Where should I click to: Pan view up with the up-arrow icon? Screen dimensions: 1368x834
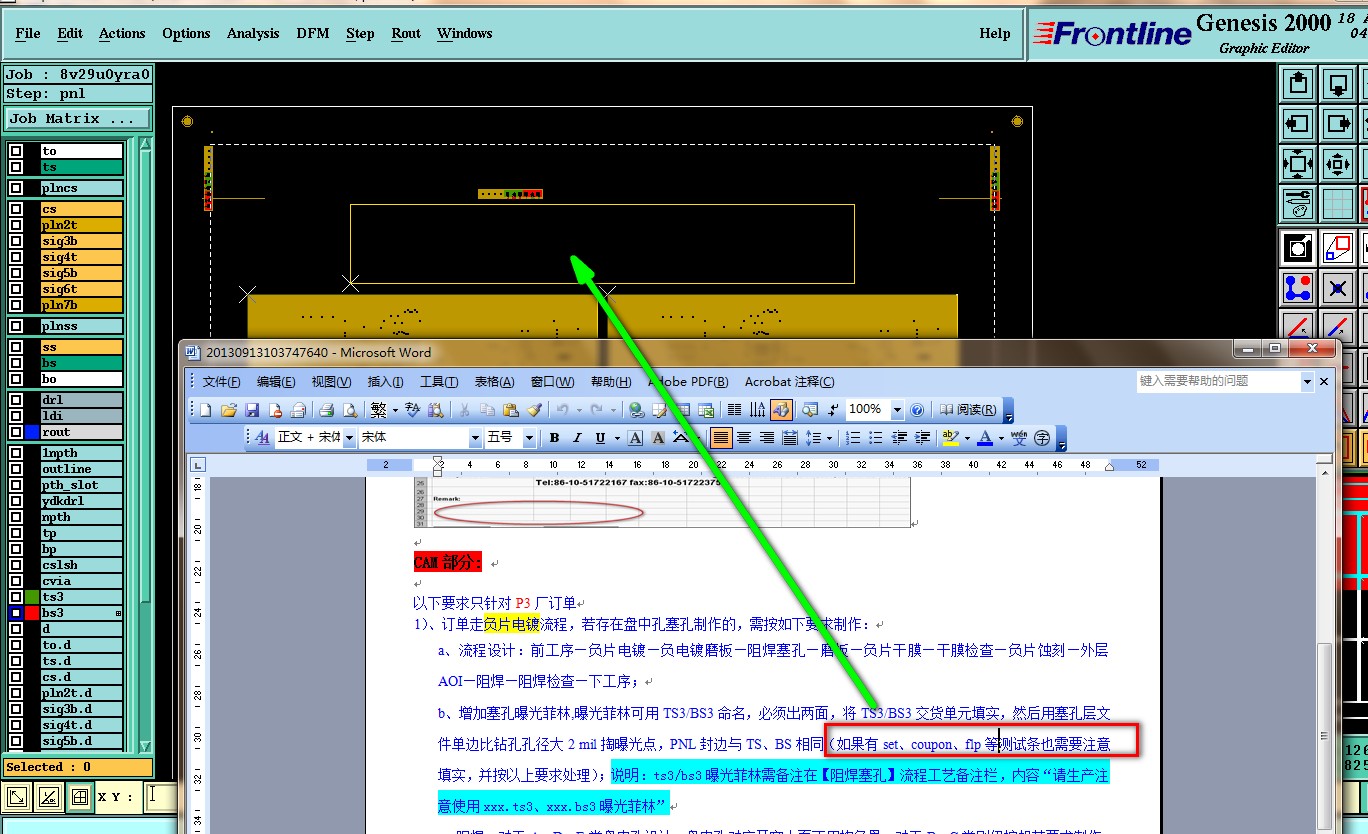tap(1298, 83)
